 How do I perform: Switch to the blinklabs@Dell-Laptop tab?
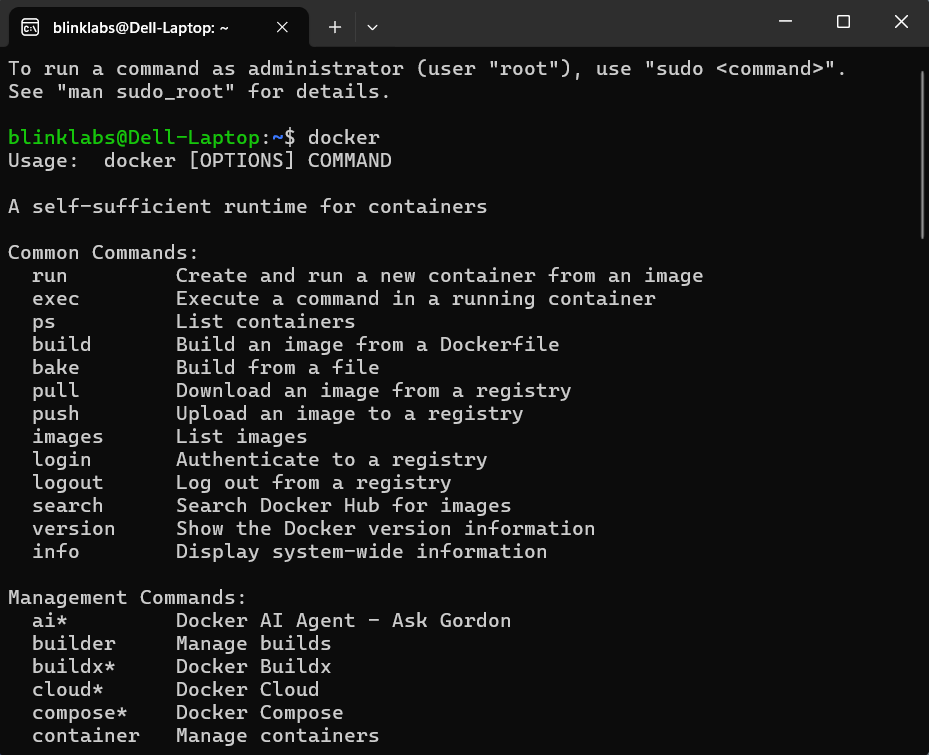pyautogui.click(x=150, y=28)
